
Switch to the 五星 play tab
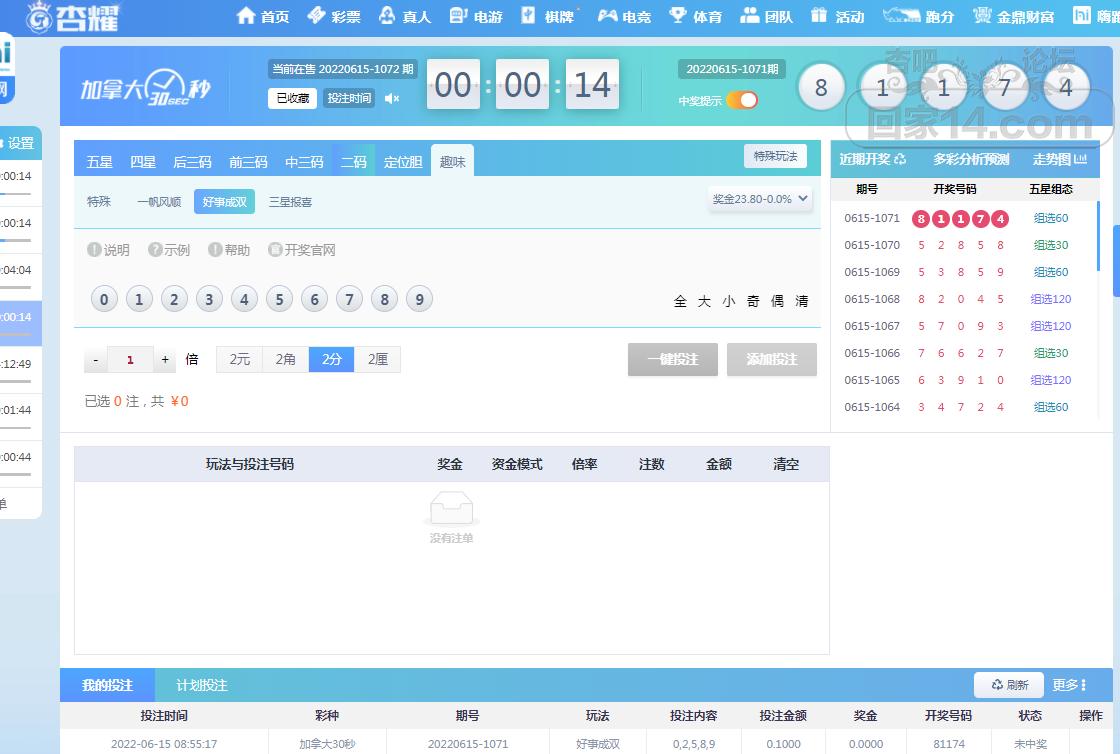[x=99, y=162]
